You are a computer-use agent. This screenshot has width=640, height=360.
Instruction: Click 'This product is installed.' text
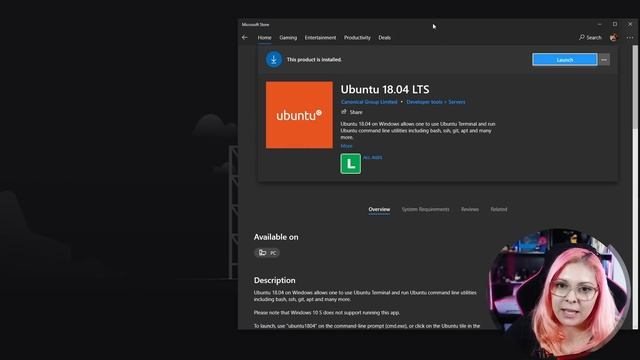coord(314,60)
